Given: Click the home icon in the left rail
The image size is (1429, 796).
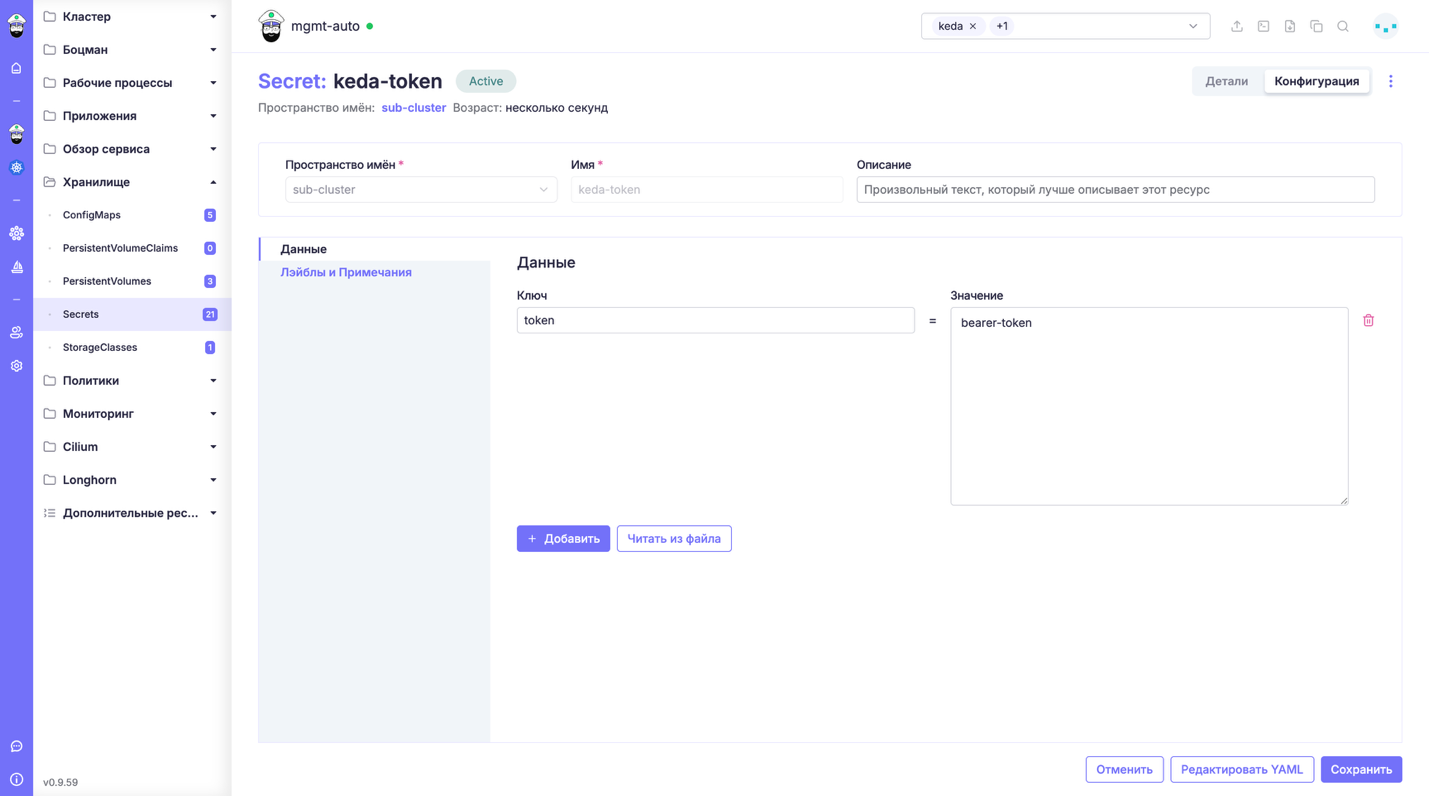Looking at the screenshot, I should click(16, 68).
